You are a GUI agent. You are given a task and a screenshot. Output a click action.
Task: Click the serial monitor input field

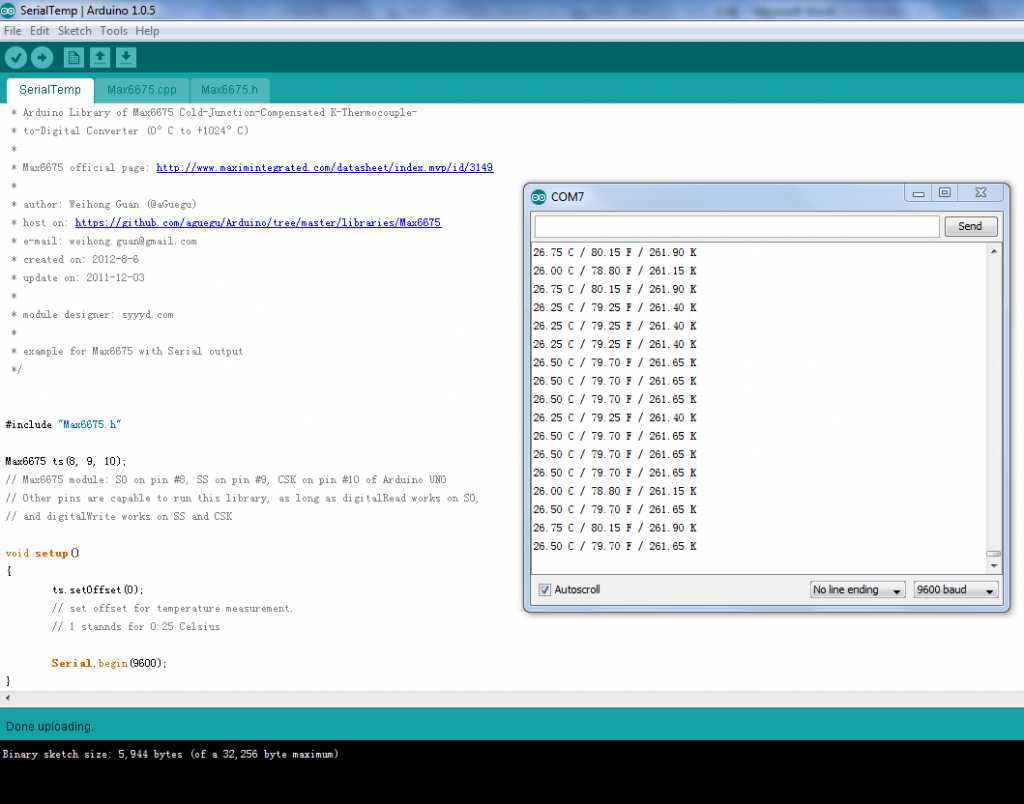737,226
